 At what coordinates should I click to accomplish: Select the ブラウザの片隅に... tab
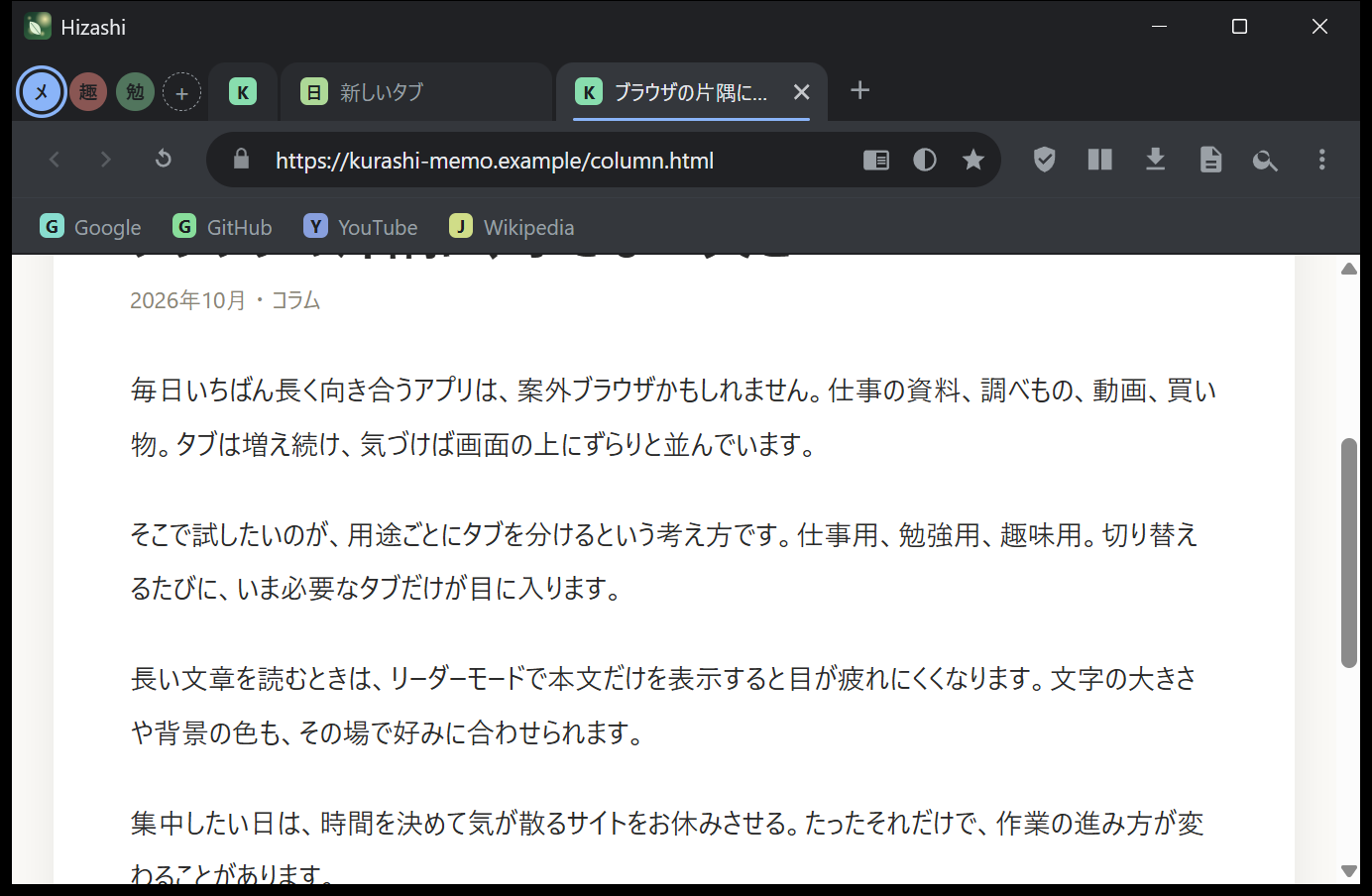pos(691,92)
